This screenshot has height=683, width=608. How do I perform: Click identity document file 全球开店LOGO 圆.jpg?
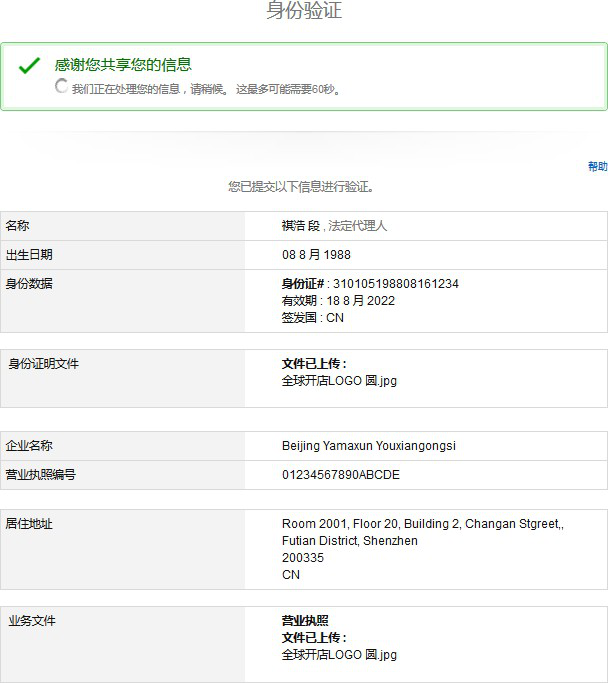339,381
